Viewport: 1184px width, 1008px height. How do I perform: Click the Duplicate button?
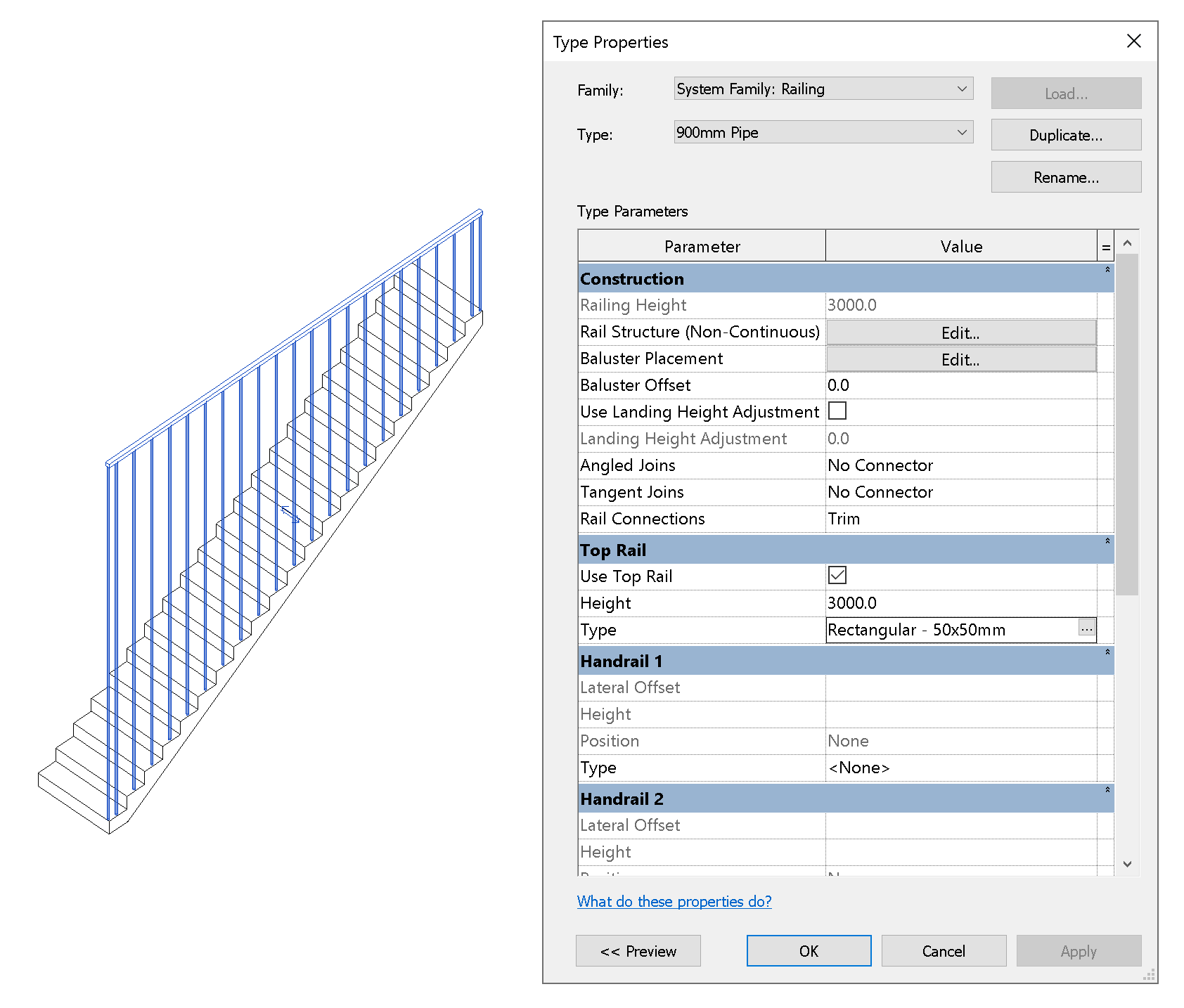pyautogui.click(x=1066, y=134)
